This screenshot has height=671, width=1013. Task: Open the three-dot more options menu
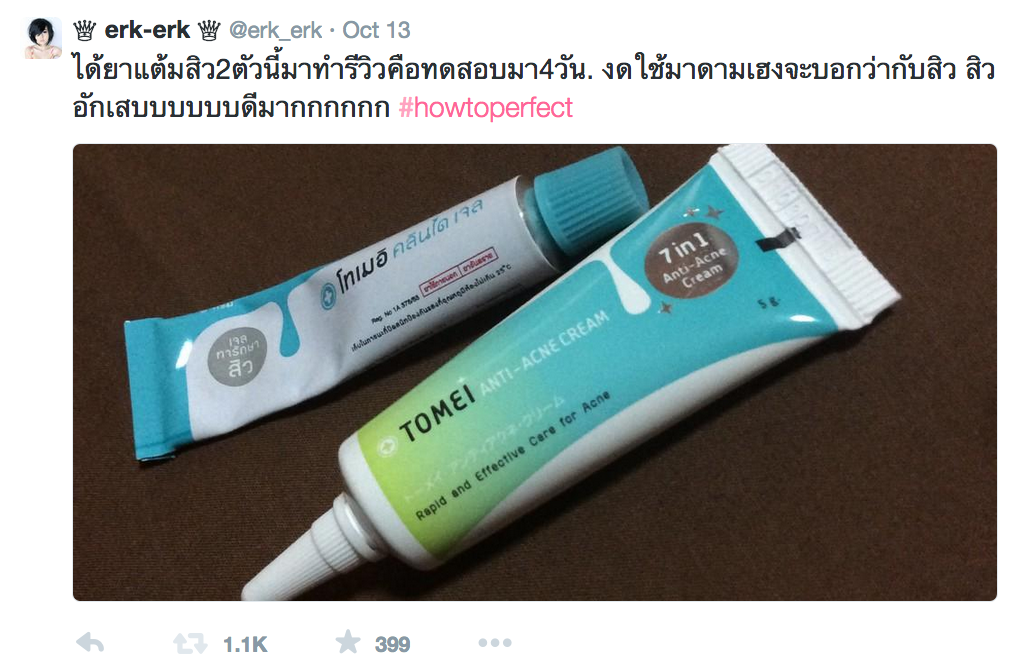tap(495, 643)
